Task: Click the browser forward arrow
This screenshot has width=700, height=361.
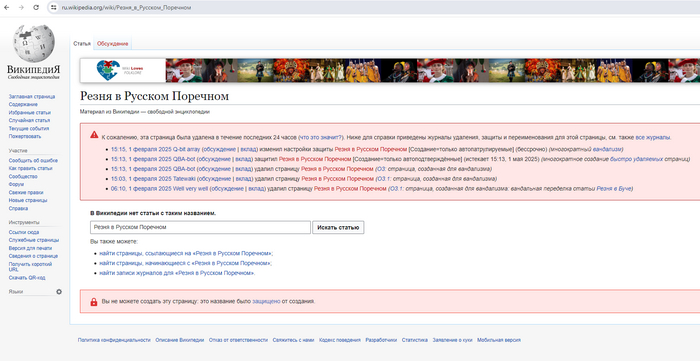Action: [21, 8]
